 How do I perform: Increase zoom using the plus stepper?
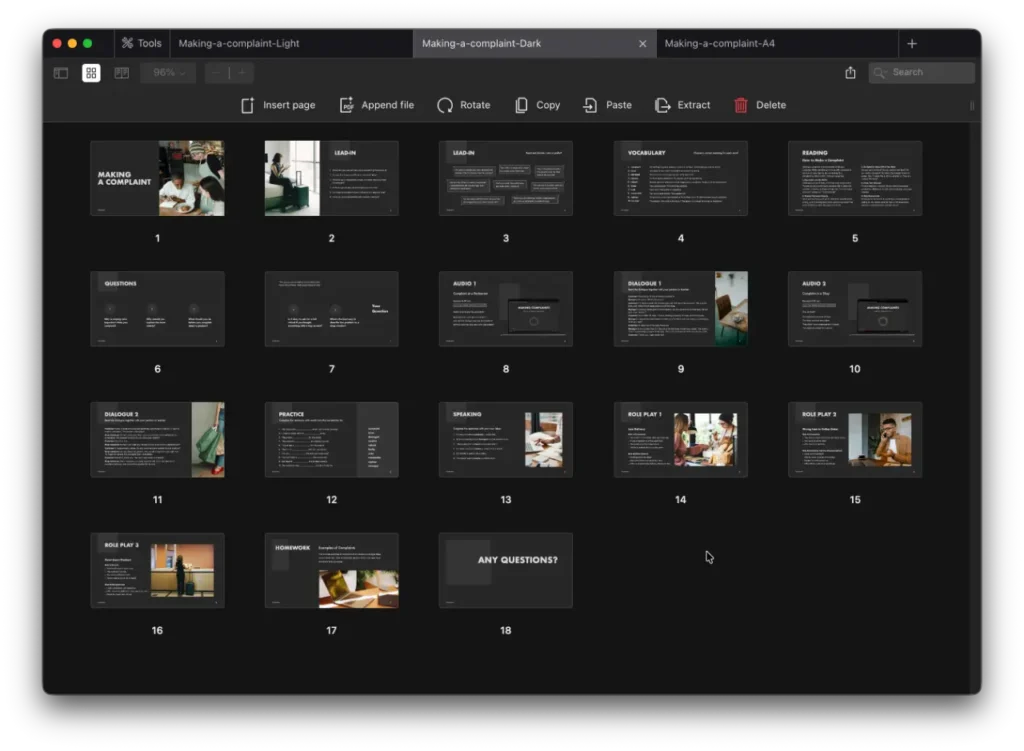click(x=242, y=72)
